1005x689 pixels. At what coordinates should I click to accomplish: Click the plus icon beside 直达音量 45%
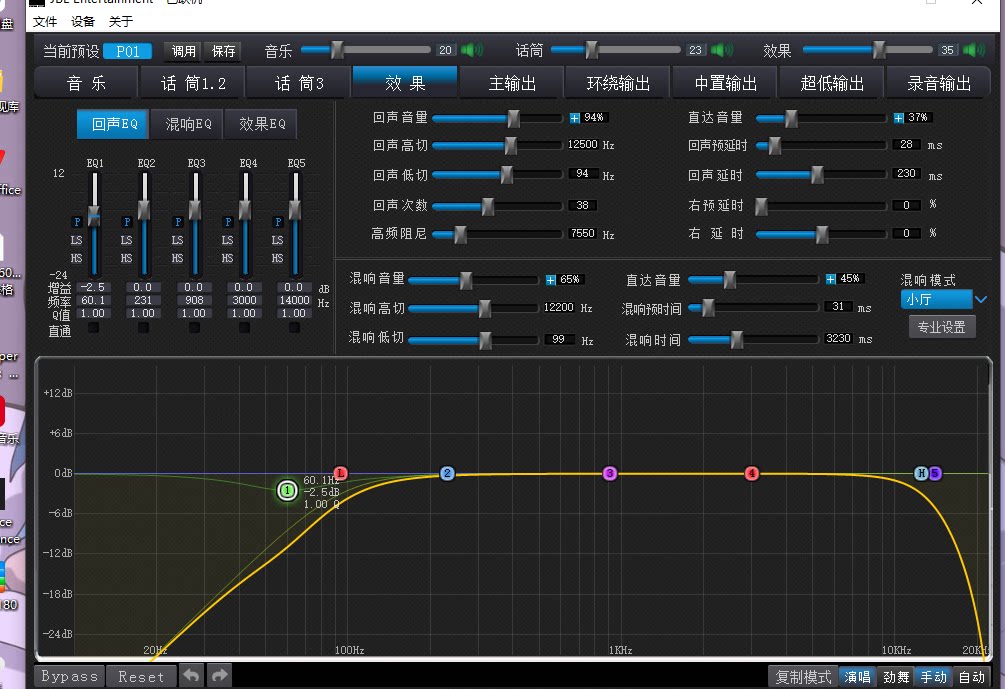click(x=831, y=279)
